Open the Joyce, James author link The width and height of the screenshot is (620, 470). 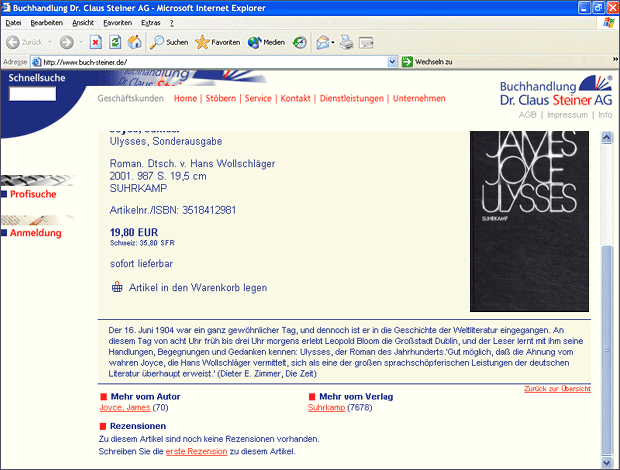pyautogui.click(x=125, y=408)
